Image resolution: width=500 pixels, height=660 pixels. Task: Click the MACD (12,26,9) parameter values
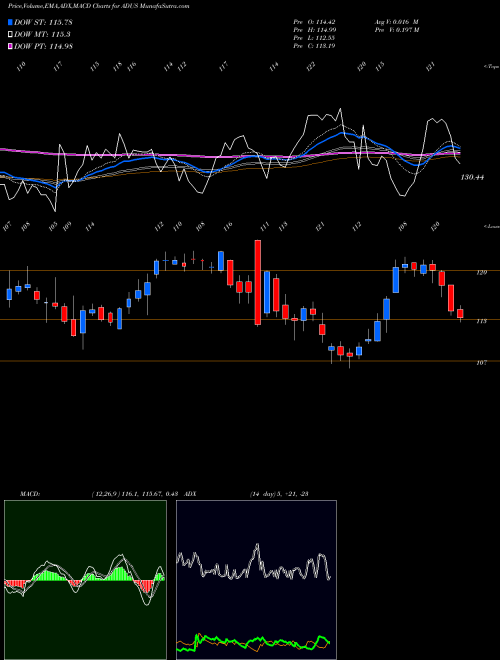pos(136,494)
